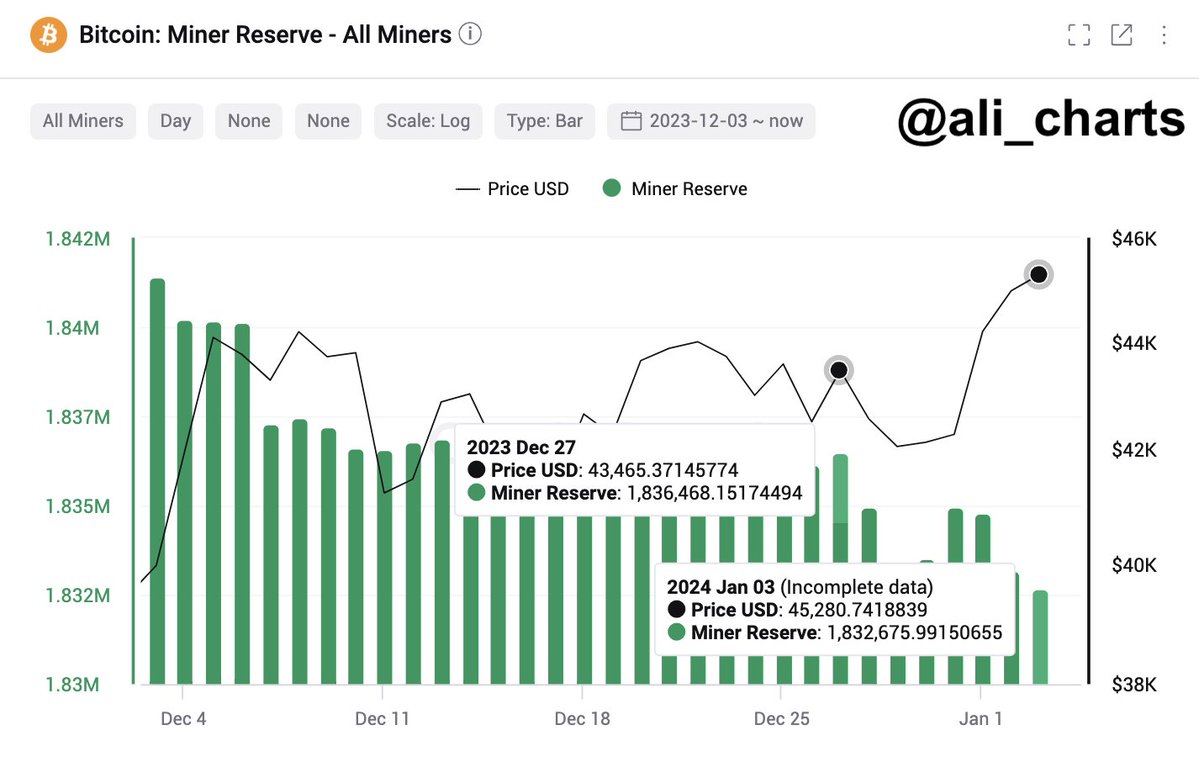
Task: Open the Day interval dropdown
Action: 175,121
